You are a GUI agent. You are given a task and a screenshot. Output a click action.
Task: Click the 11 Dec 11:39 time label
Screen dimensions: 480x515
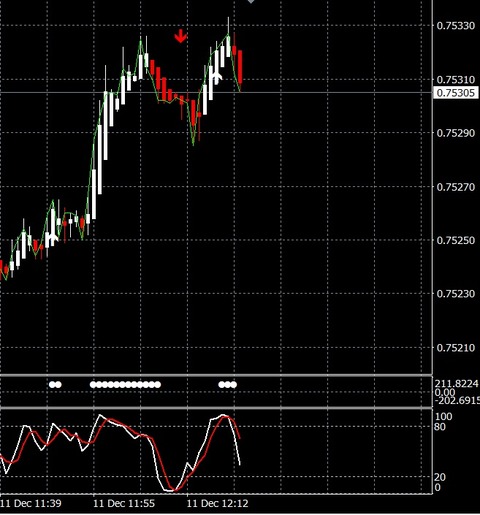[x=31, y=503]
